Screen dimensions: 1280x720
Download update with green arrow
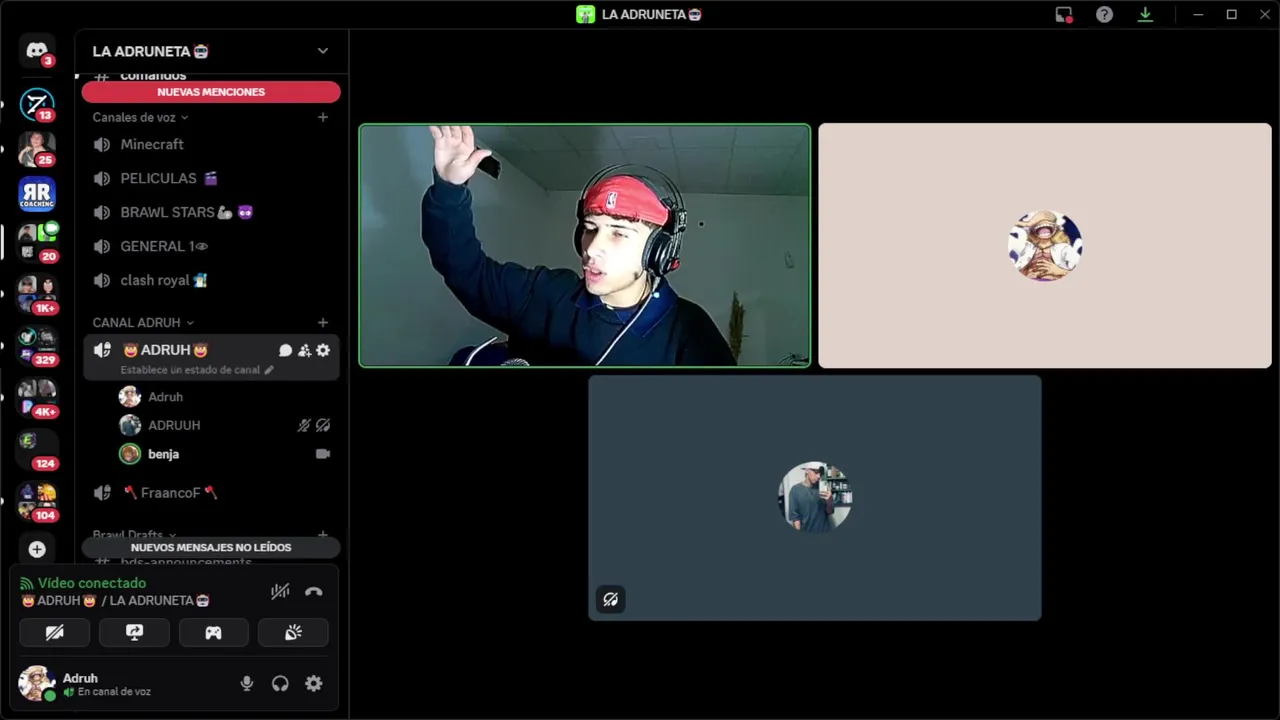[1145, 14]
